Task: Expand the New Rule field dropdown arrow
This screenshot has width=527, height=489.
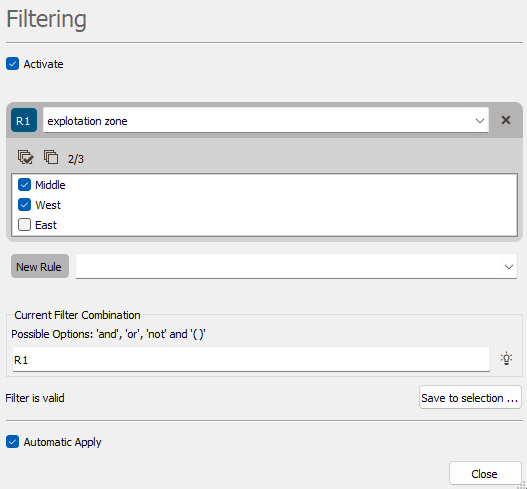Action: 509,267
